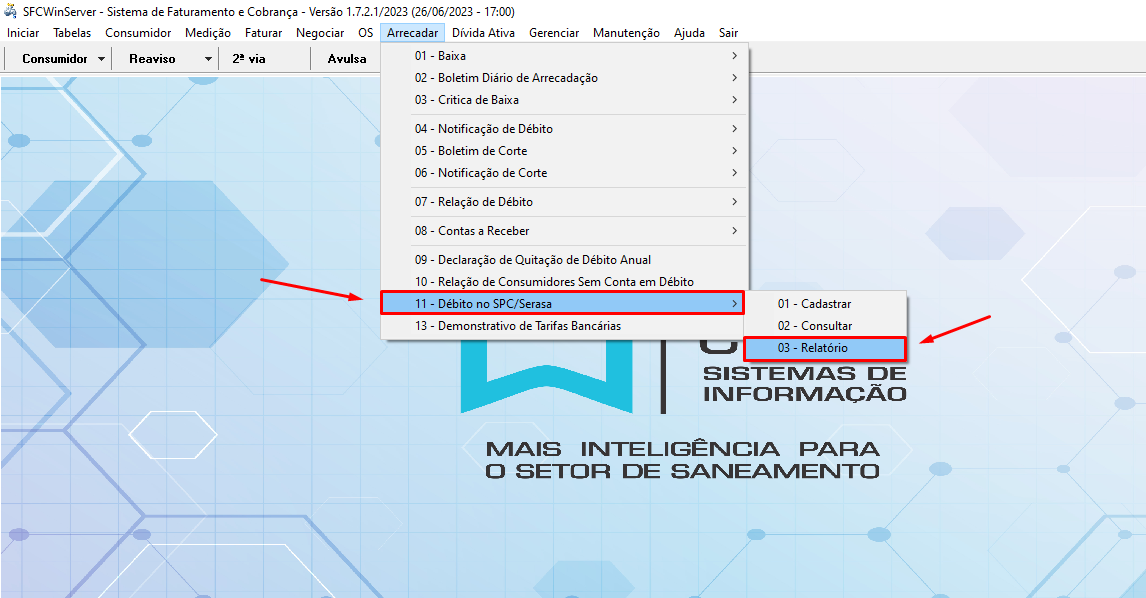This screenshot has width=1146, height=598.
Task: Open the Dívida Ativa menu
Action: click(x=483, y=33)
